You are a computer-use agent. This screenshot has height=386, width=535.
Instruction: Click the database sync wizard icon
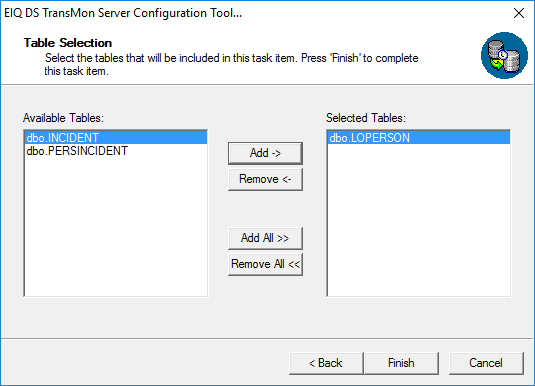tap(504, 56)
